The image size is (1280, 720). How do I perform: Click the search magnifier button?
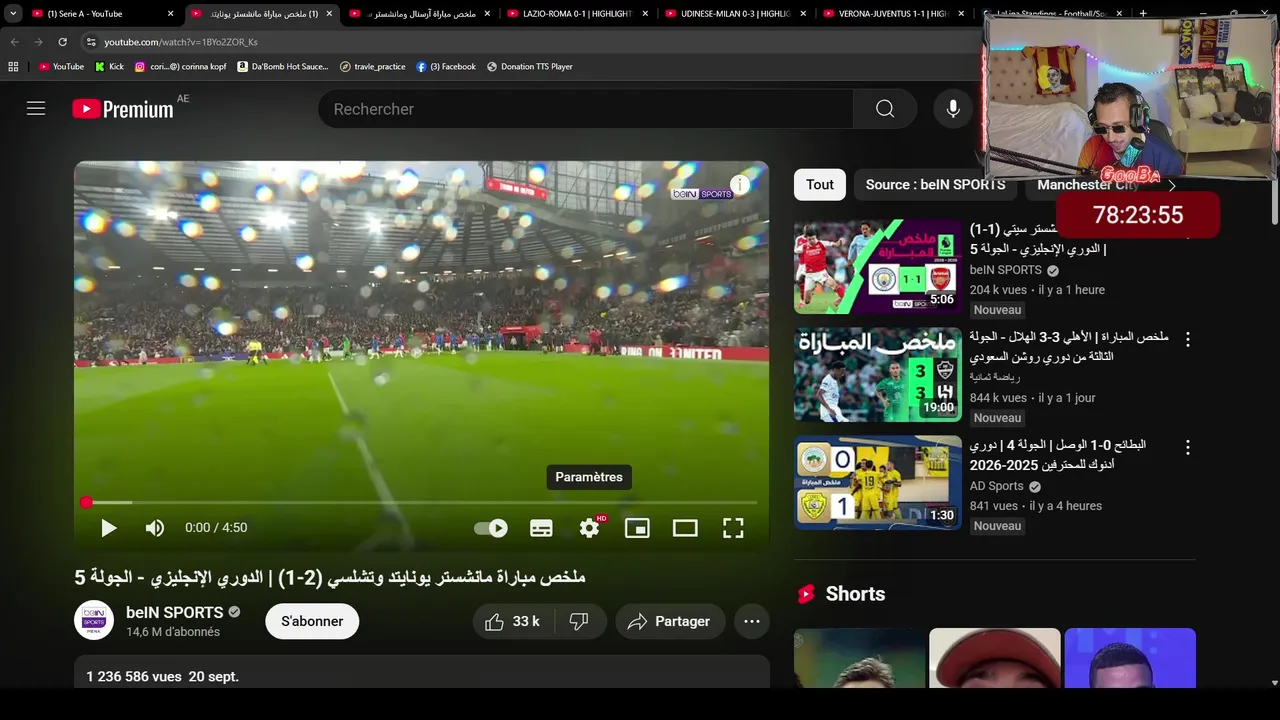pyautogui.click(x=885, y=109)
